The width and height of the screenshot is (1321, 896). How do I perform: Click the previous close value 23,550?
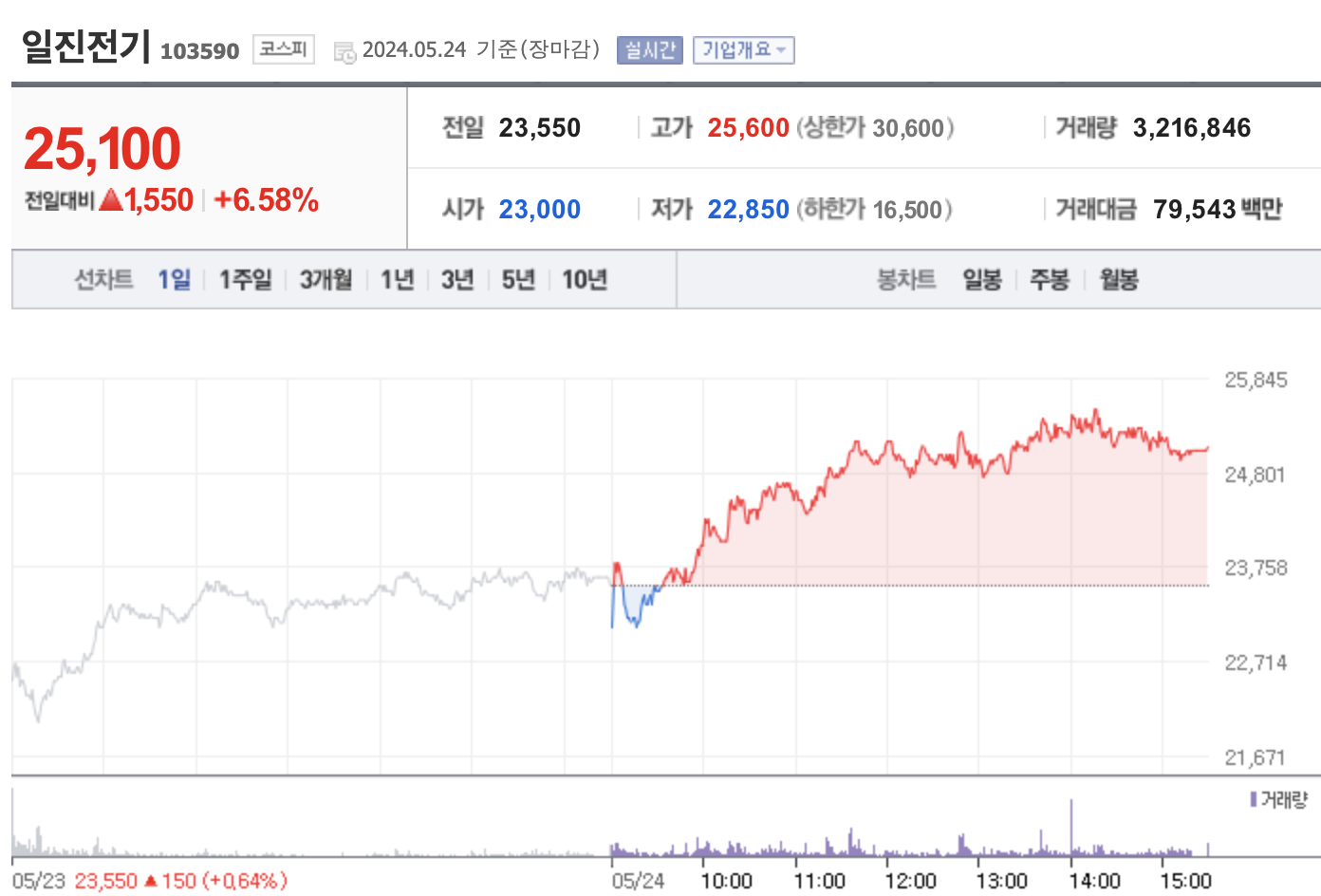539,127
